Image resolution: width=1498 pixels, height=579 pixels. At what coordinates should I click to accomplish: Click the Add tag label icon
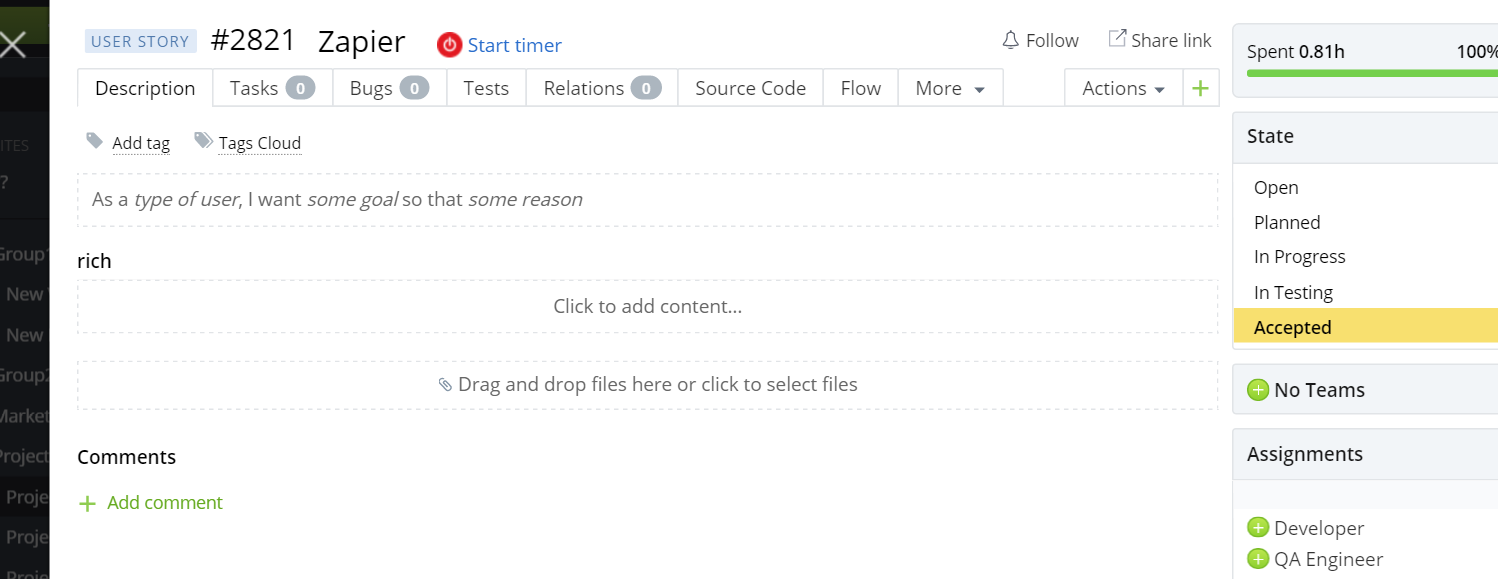[93, 141]
